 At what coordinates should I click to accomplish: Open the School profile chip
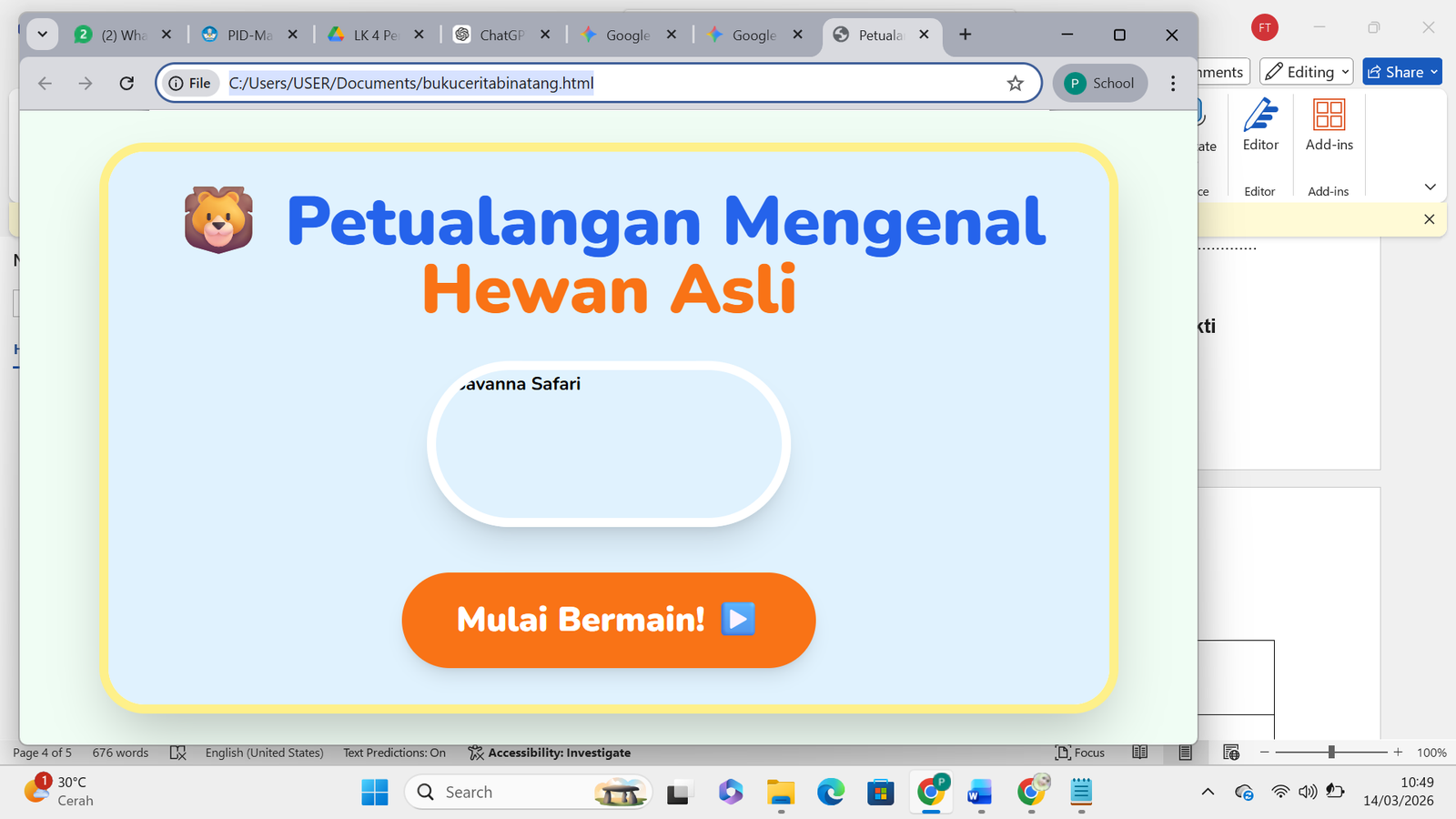(1100, 84)
